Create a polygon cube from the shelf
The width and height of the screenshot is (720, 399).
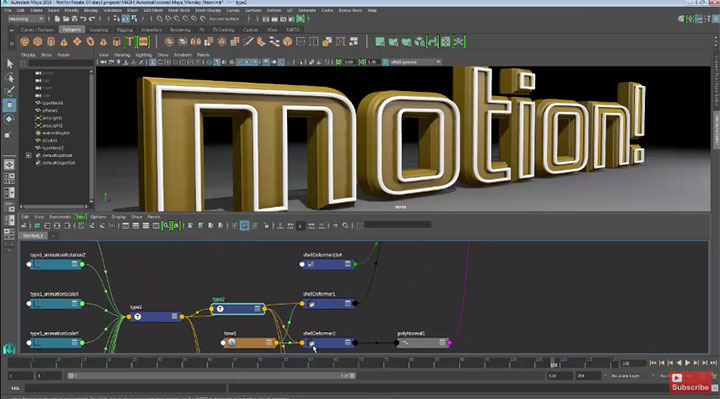pyautogui.click(x=38, y=42)
